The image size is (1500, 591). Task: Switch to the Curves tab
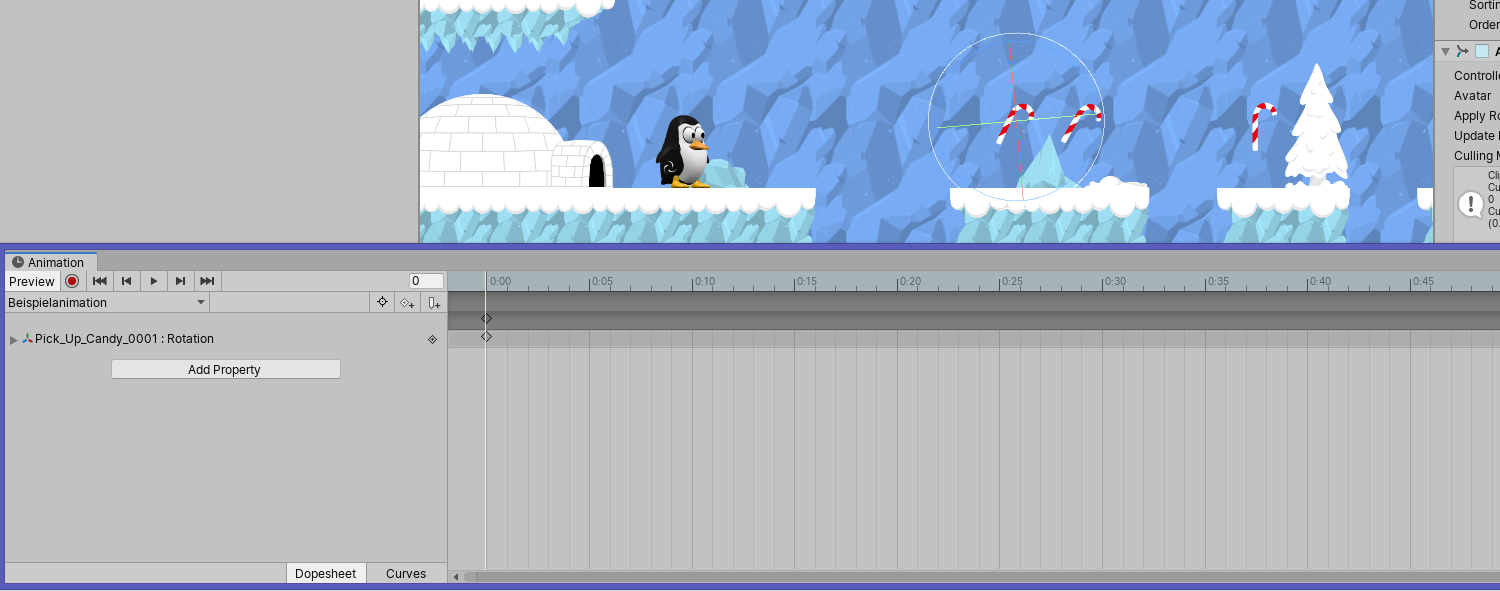[404, 573]
